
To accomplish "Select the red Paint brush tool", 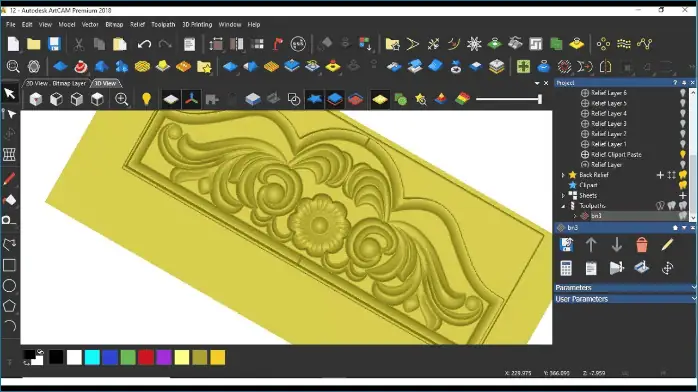I will click(9, 179).
